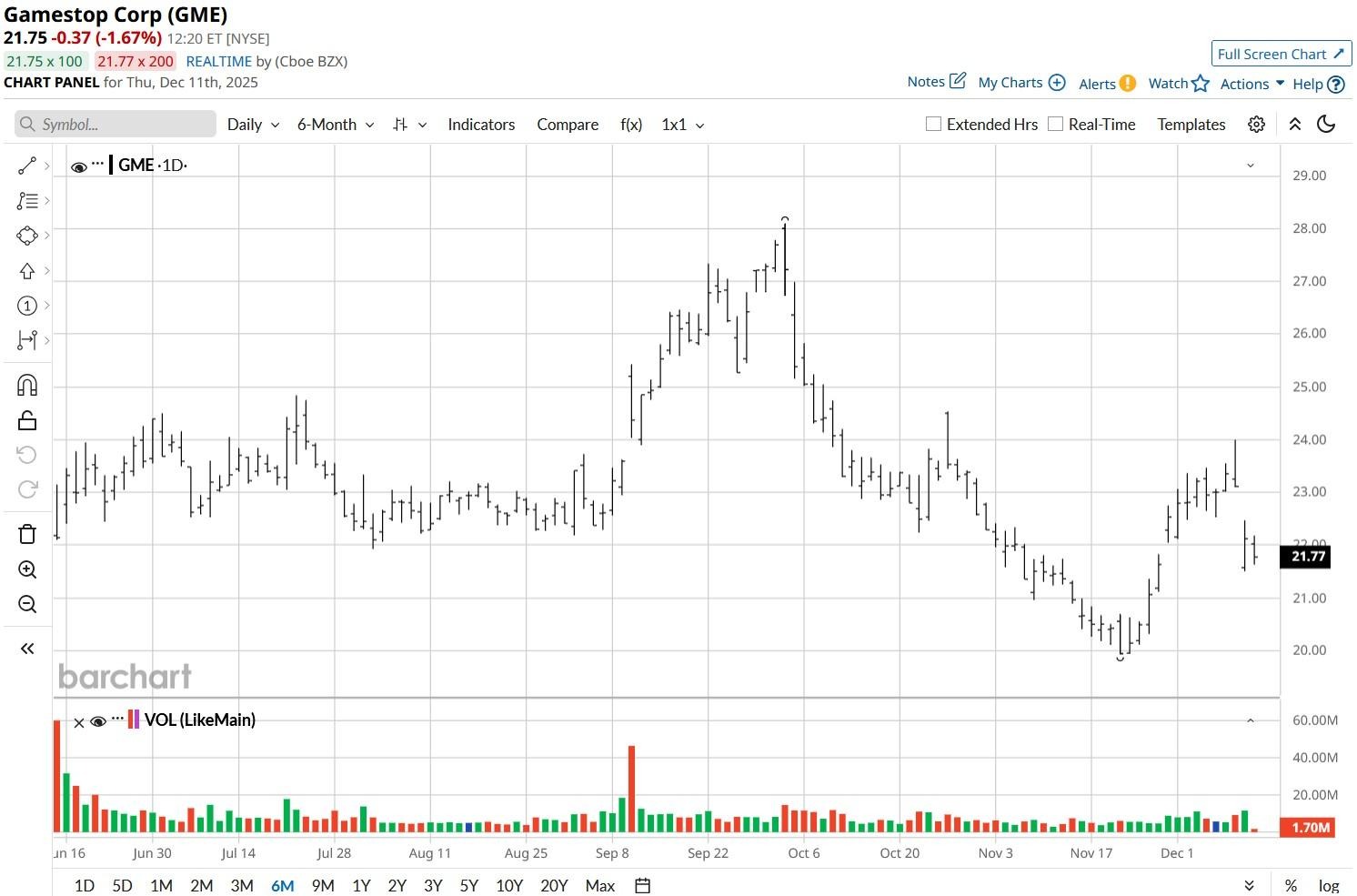Select the 9M range button
Screen dimensions: 1357x896
(x=323, y=885)
